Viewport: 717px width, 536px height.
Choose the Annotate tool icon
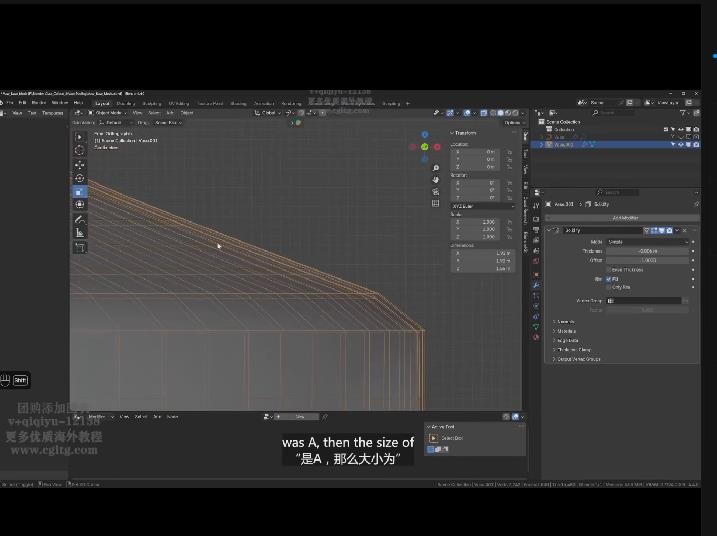click(x=80, y=219)
